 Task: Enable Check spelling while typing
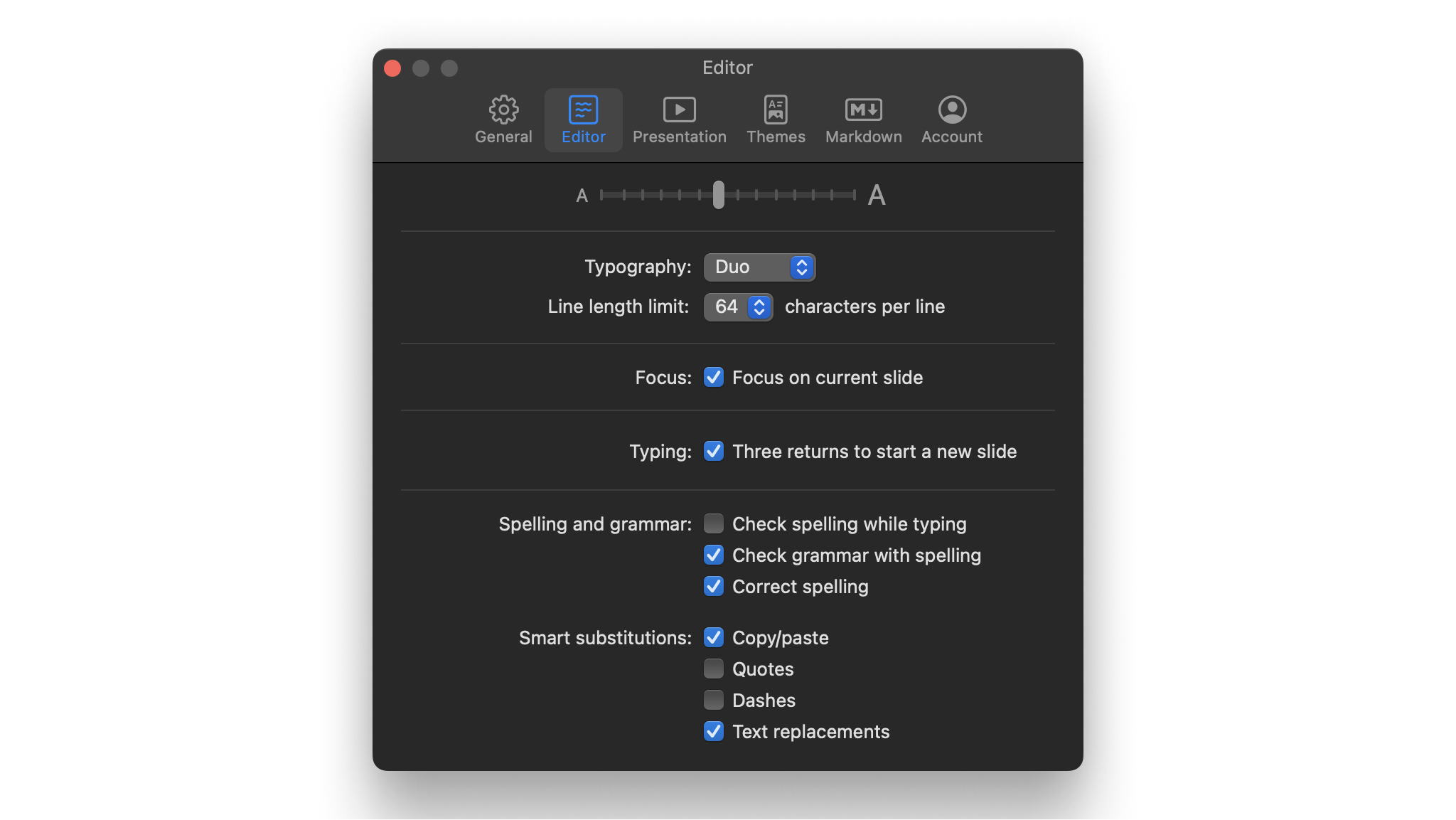pos(714,523)
